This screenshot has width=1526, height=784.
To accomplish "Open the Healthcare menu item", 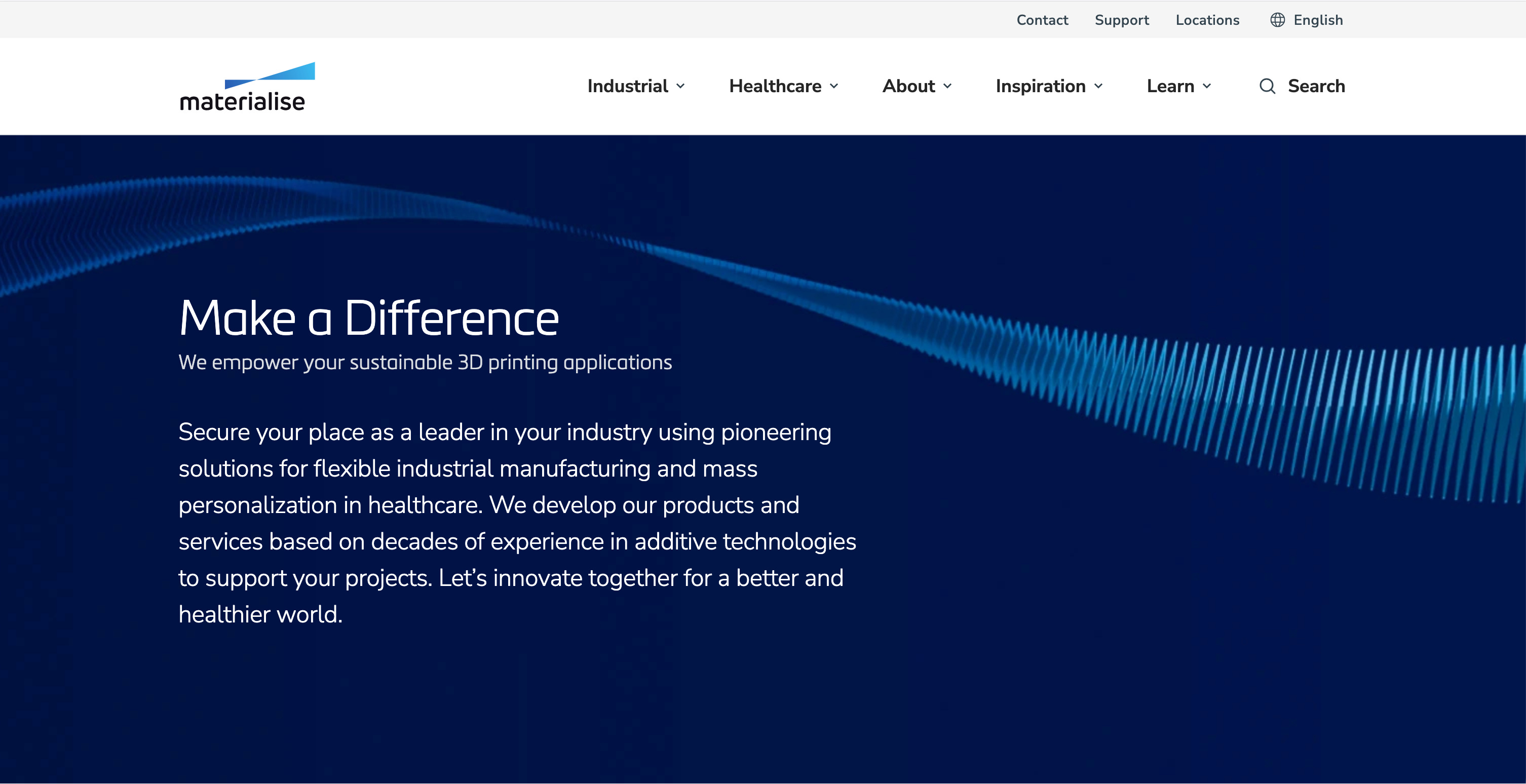I will coord(775,87).
